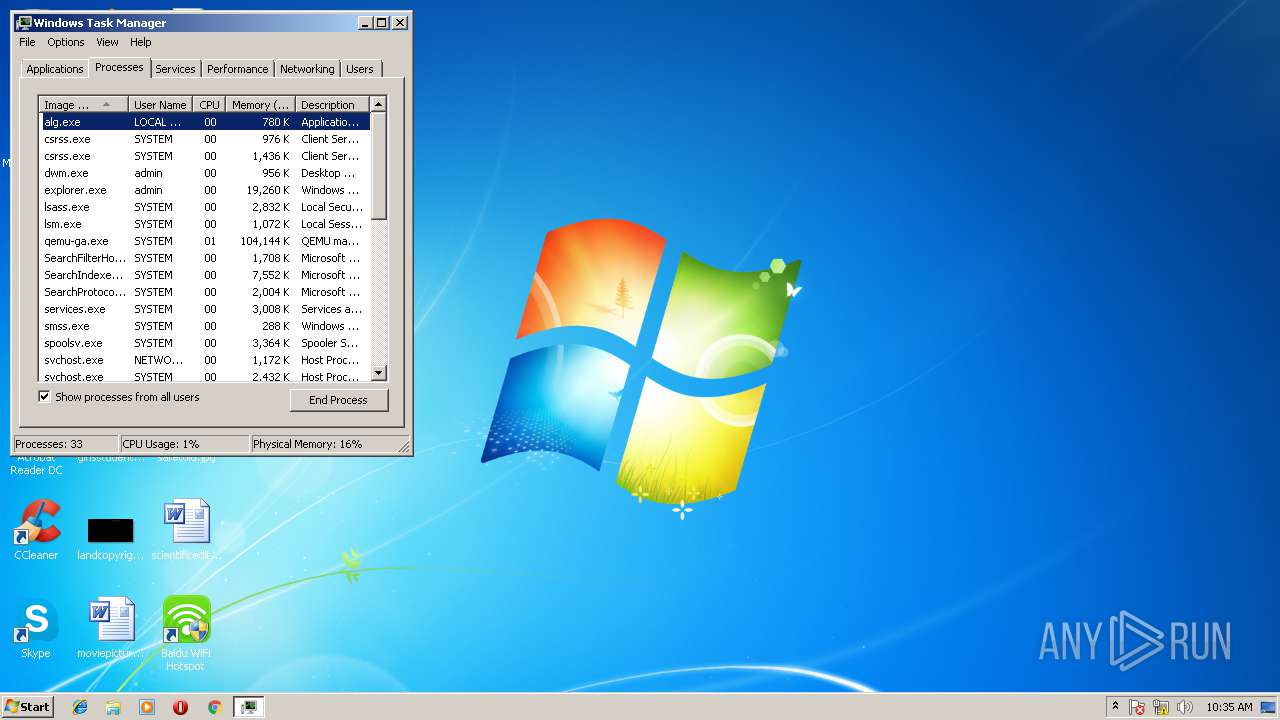Sort by Memory column header
The height and width of the screenshot is (720, 1280).
pyautogui.click(x=260, y=105)
